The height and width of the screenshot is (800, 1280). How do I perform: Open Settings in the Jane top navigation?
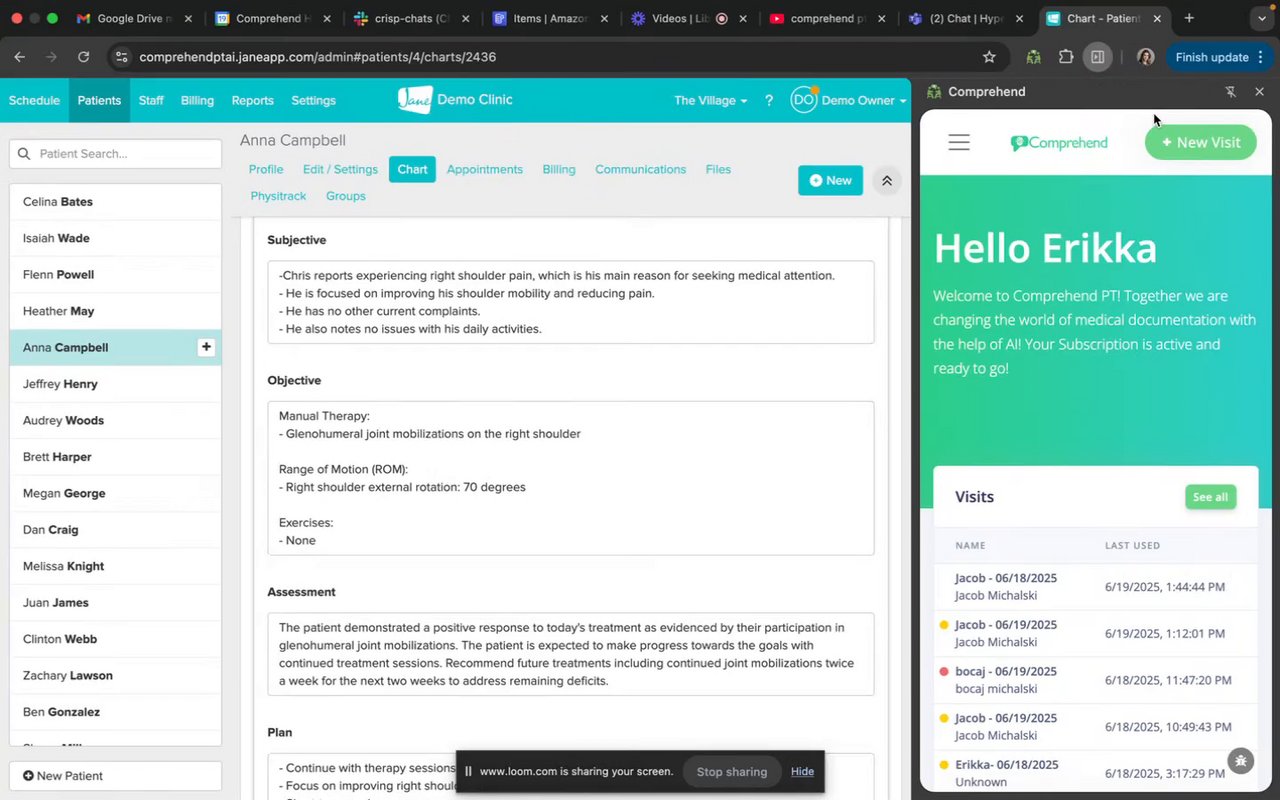point(313,100)
